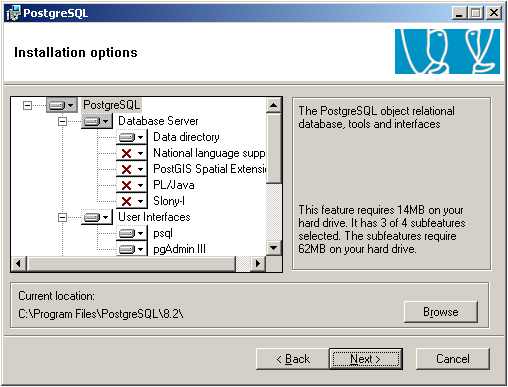Click the horizontal scroll right arrow
Viewport: 508px width, 387px height.
tap(258, 264)
